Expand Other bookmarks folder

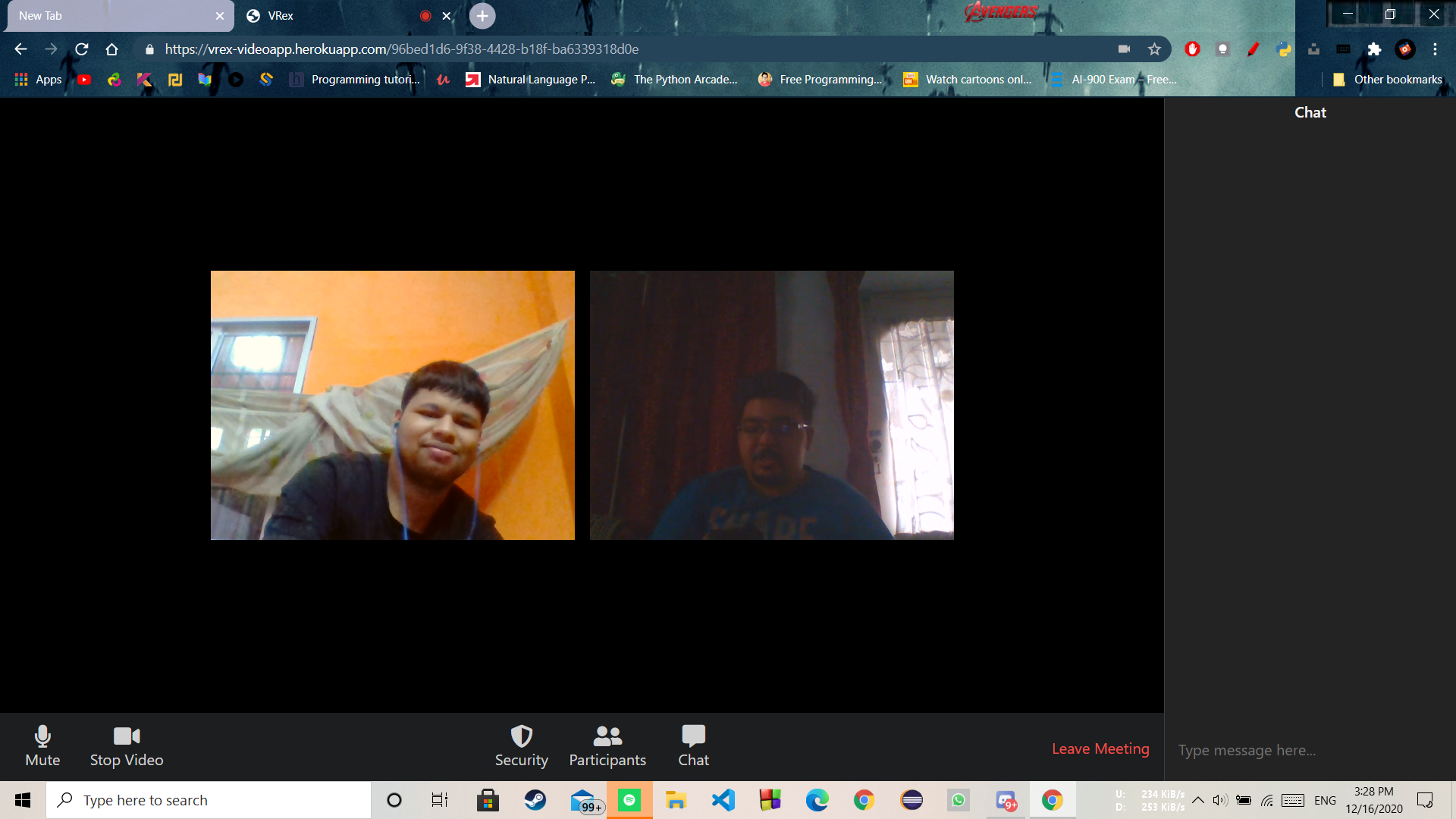pos(1388,80)
